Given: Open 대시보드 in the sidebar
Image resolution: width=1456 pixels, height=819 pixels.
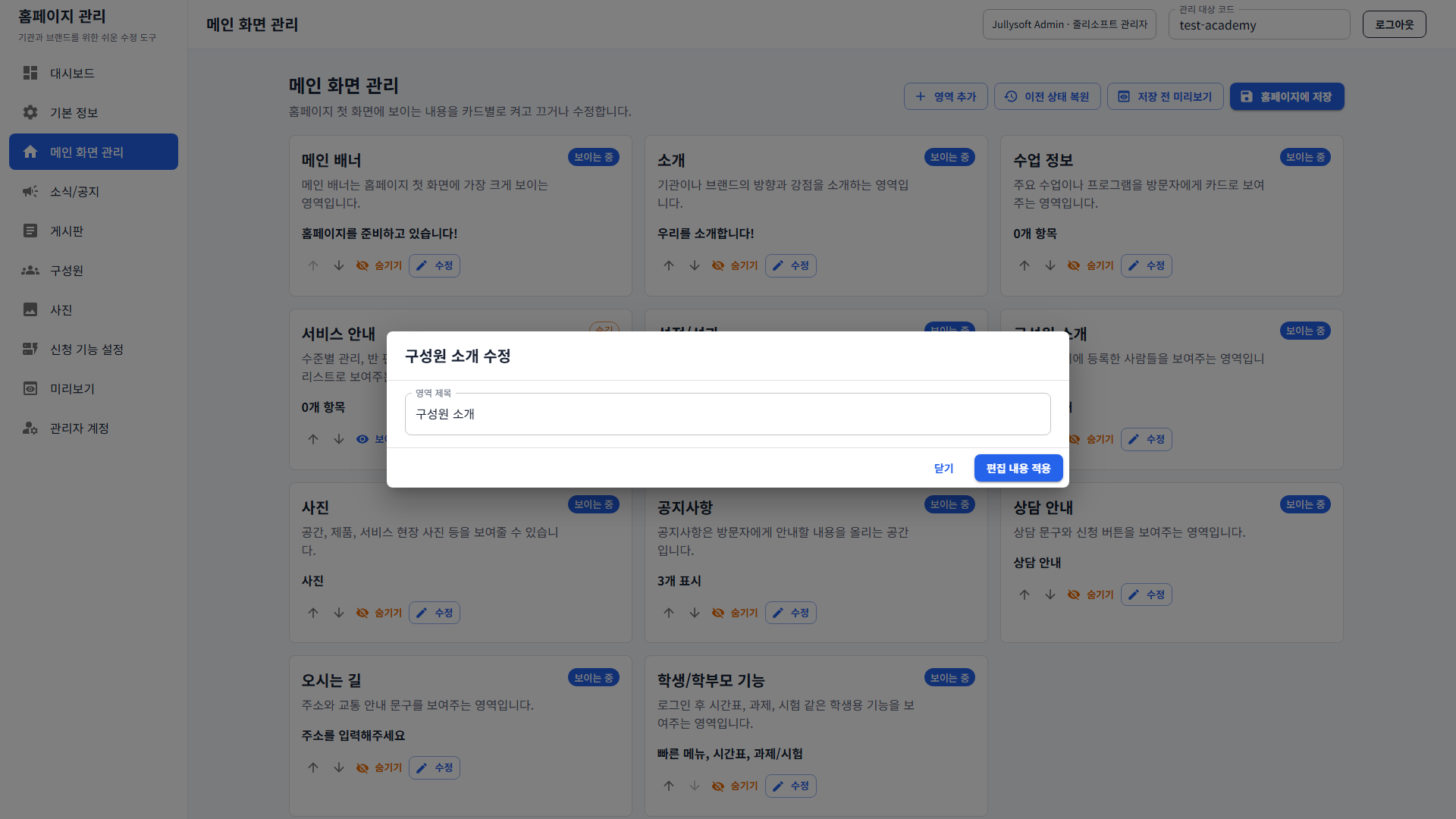Looking at the screenshot, I should pos(93,73).
